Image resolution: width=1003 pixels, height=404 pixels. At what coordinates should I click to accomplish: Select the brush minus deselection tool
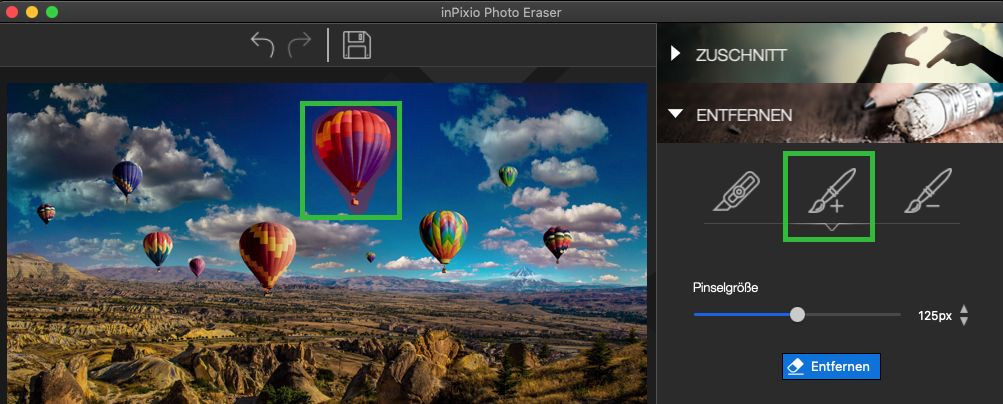(x=928, y=191)
